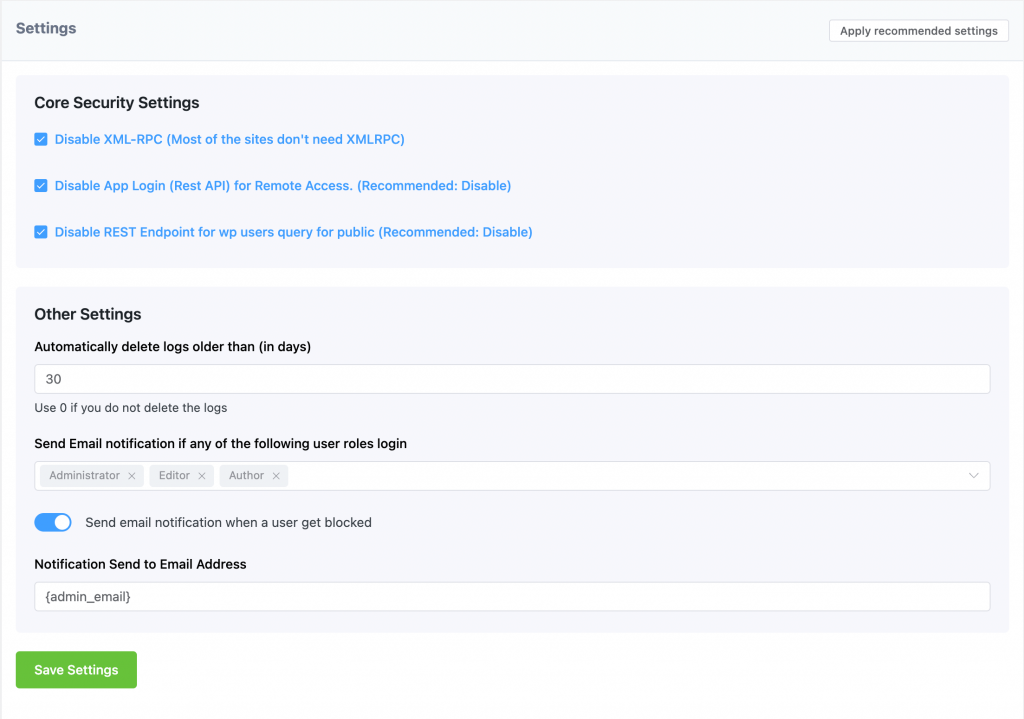Image resolution: width=1024 pixels, height=719 pixels.
Task: Remove the Author role via its x icon
Action: pyautogui.click(x=277, y=475)
